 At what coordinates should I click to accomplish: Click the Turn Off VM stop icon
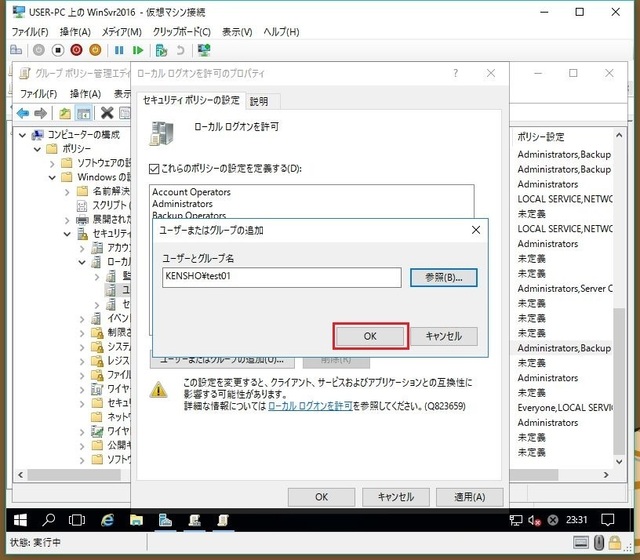click(58, 50)
